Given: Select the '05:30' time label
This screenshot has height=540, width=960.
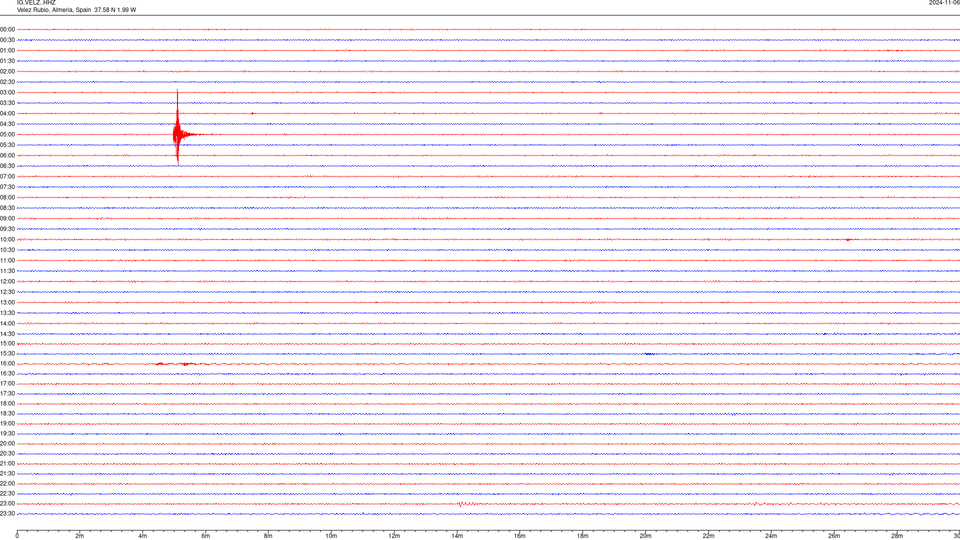Looking at the screenshot, I should (x=7, y=145).
